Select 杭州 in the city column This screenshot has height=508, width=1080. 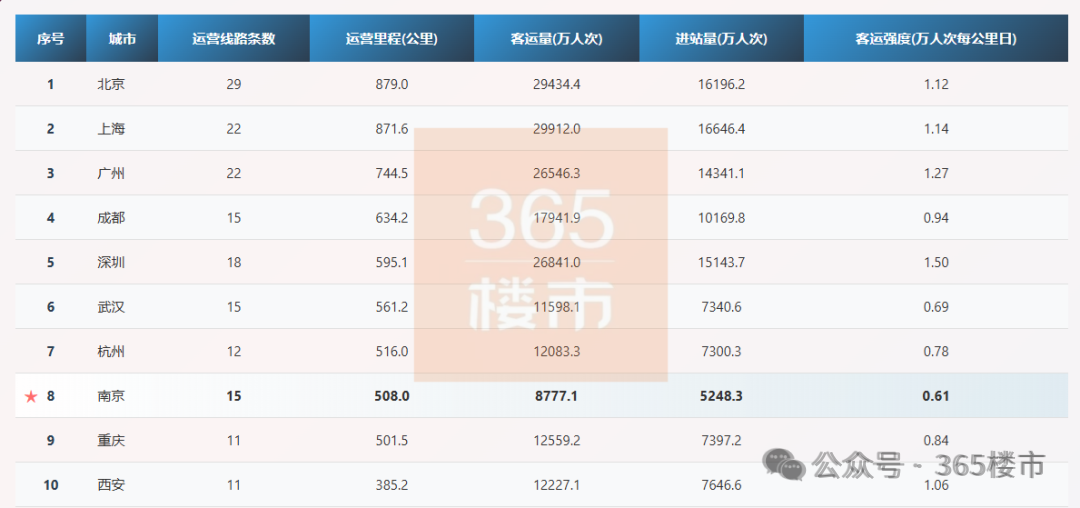point(111,351)
